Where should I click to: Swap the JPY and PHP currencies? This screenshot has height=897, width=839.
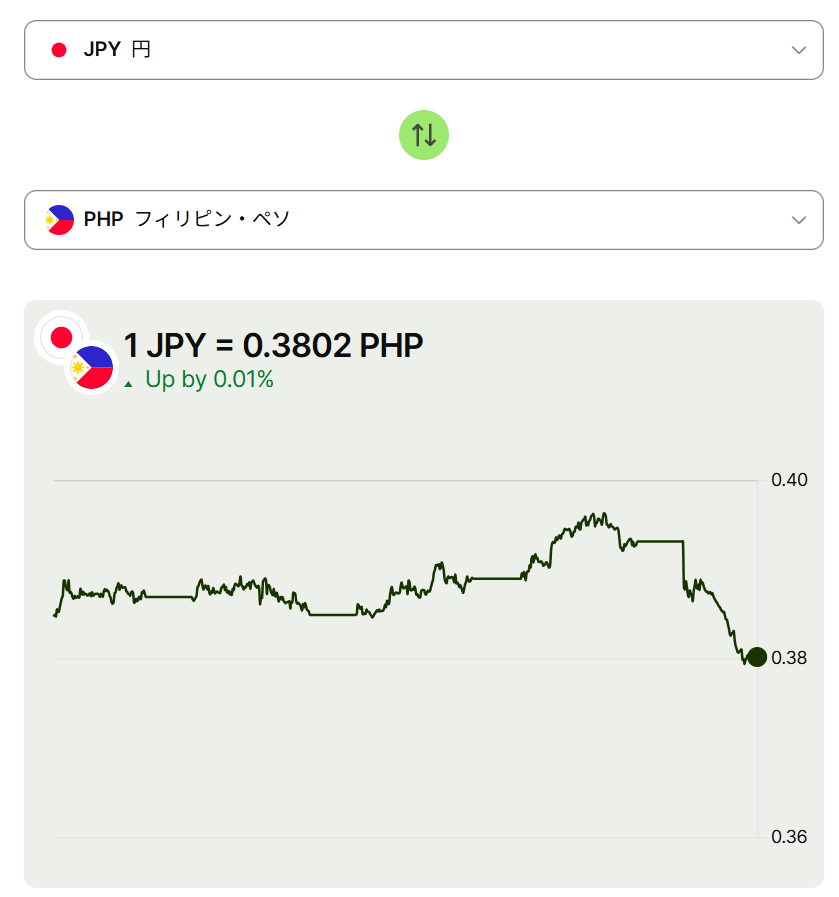click(424, 134)
